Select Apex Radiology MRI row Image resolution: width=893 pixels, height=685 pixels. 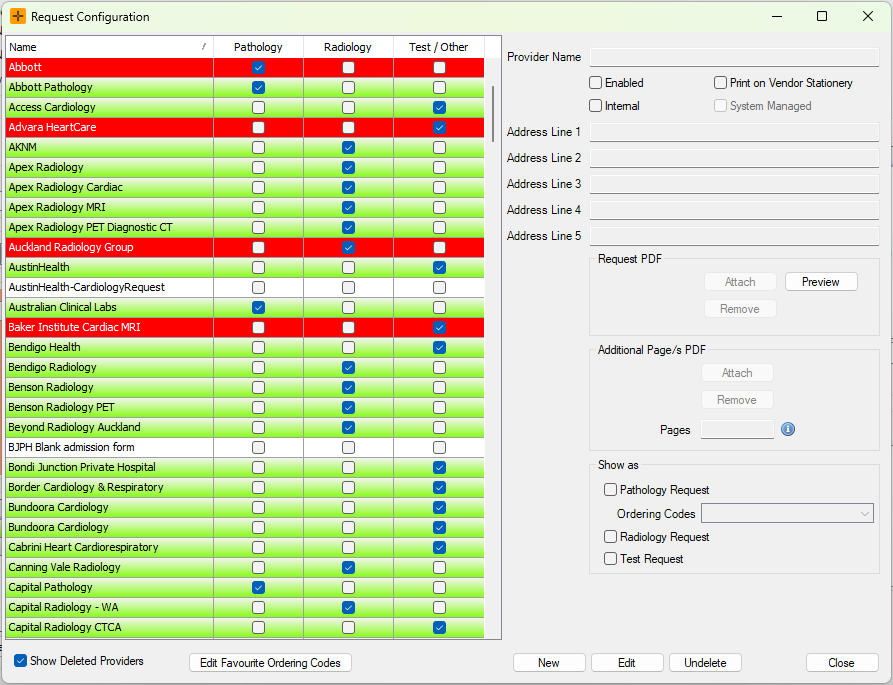point(245,207)
